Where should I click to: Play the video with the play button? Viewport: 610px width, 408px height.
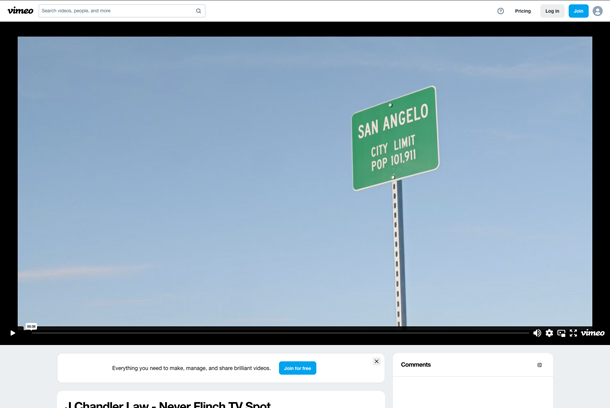(12, 333)
